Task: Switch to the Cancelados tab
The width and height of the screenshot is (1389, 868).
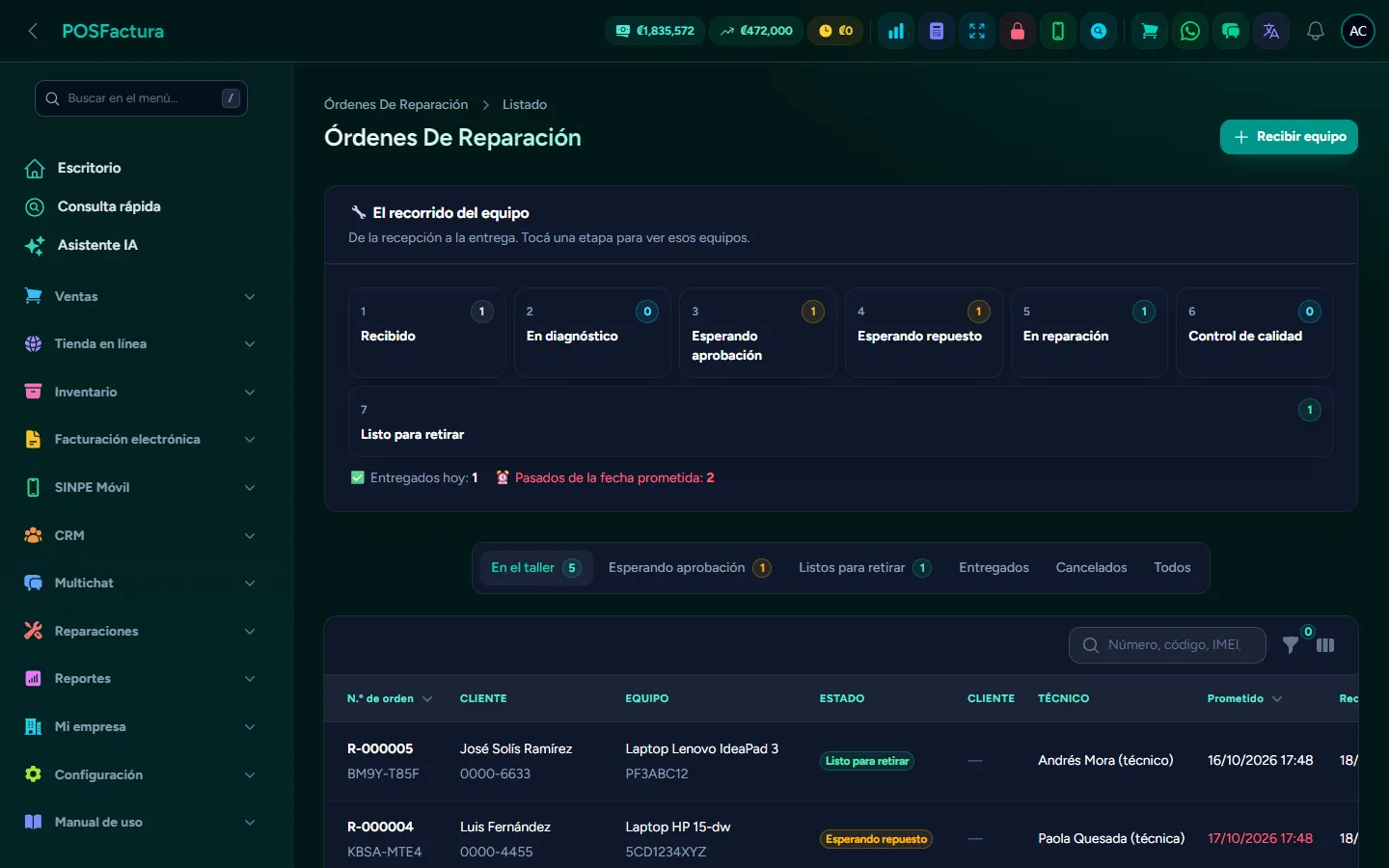Action: pyautogui.click(x=1091, y=568)
